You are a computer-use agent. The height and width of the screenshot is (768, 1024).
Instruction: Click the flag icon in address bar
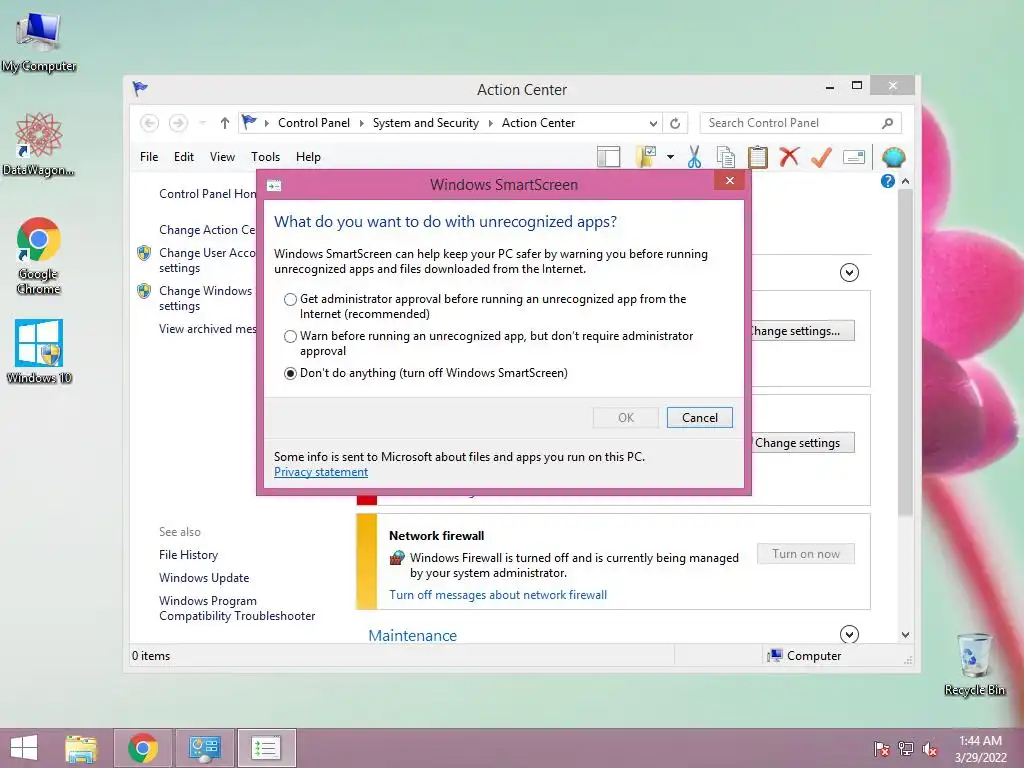click(x=249, y=122)
